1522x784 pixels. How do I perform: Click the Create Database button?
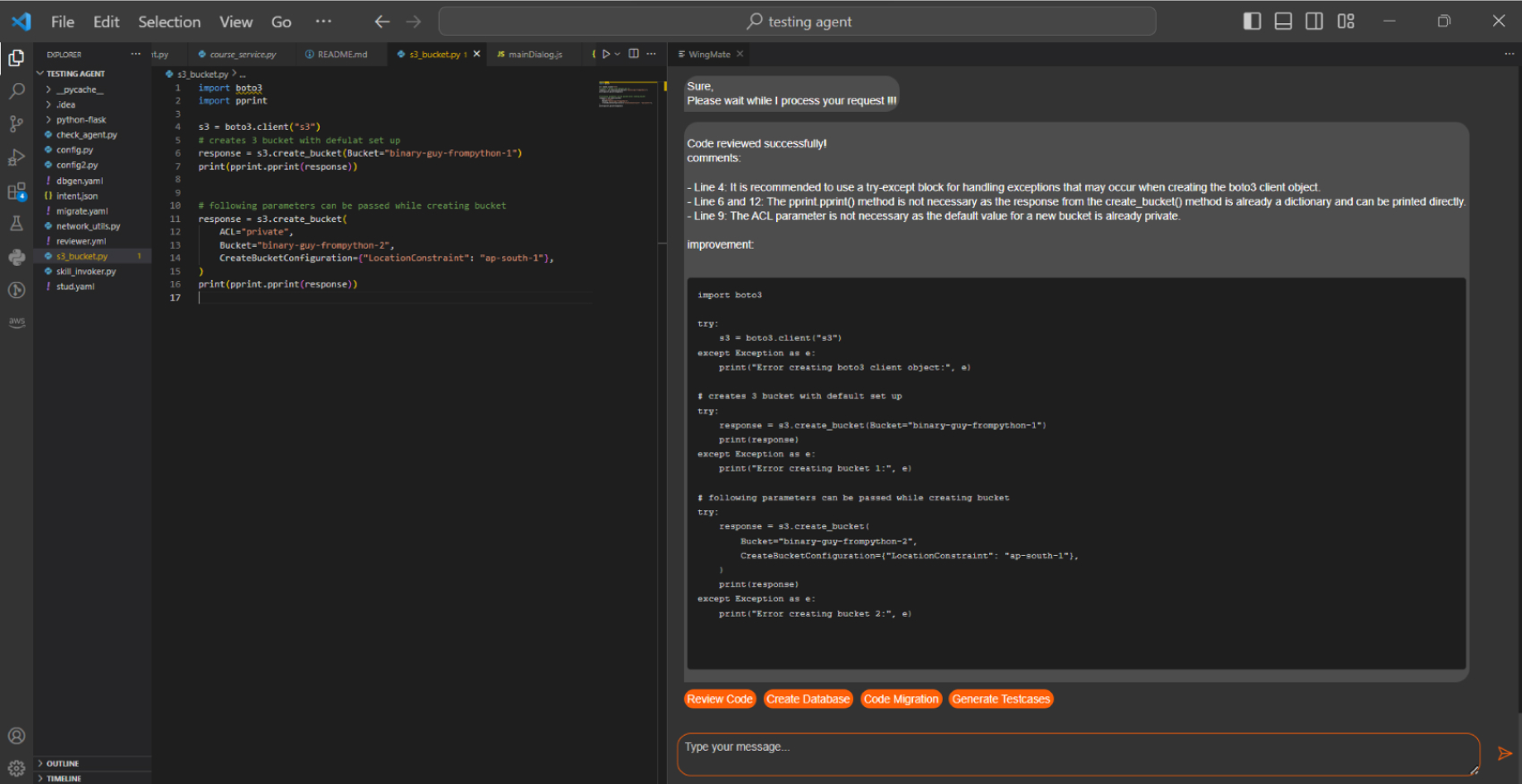coord(808,699)
